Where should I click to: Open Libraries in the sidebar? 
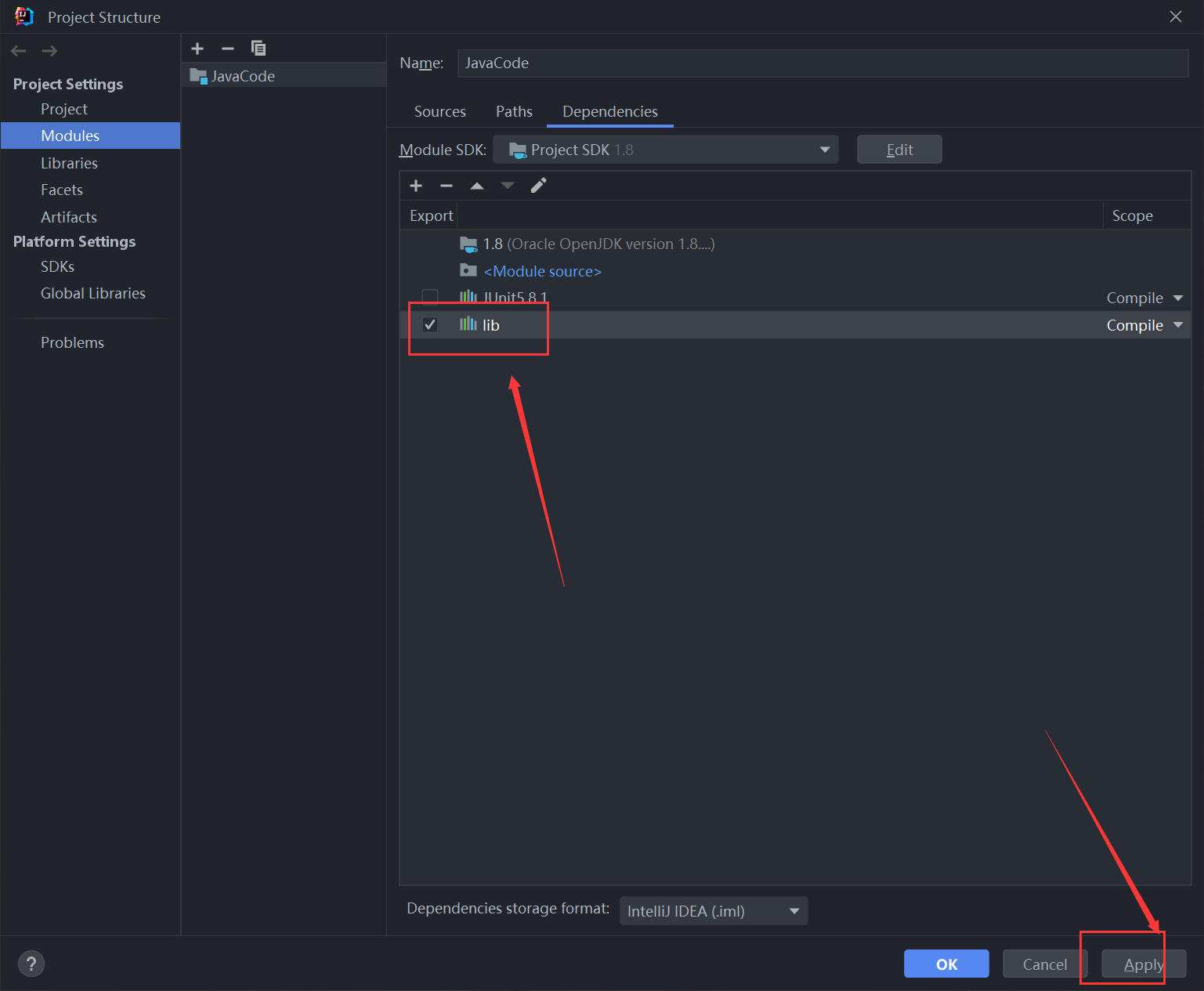pyautogui.click(x=69, y=163)
